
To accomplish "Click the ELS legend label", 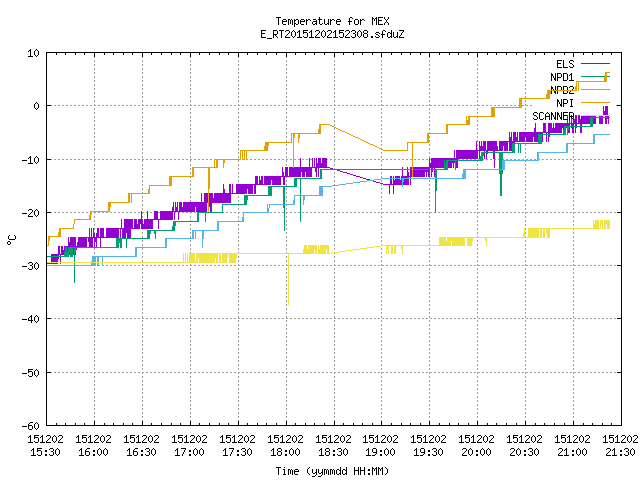I will (565, 64).
